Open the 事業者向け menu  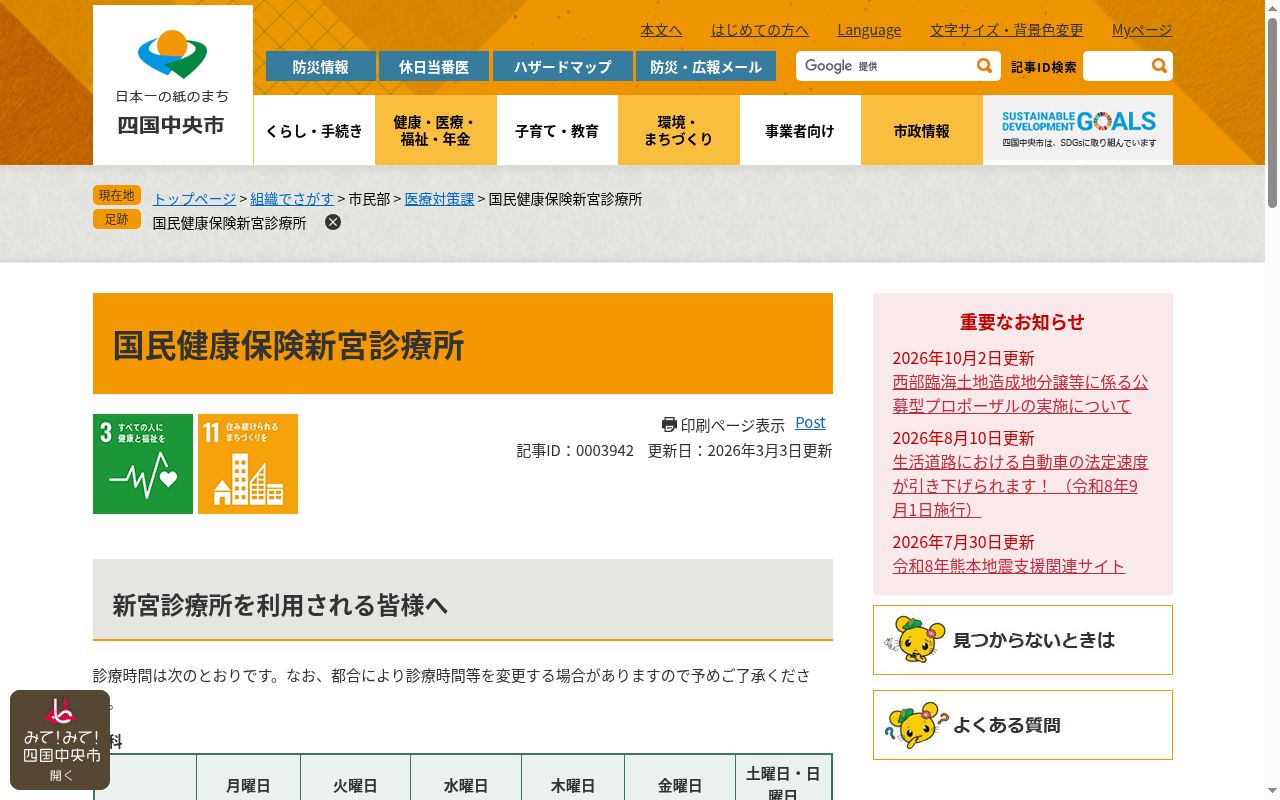pos(800,130)
